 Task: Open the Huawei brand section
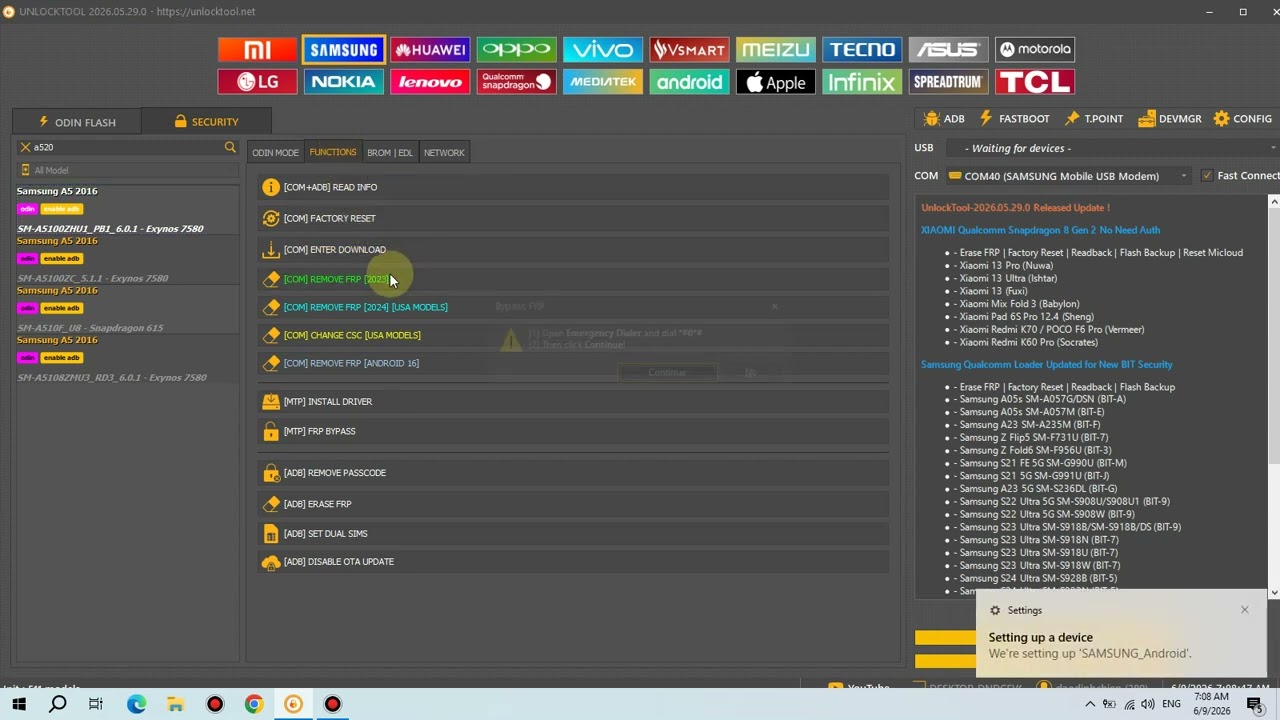point(430,49)
